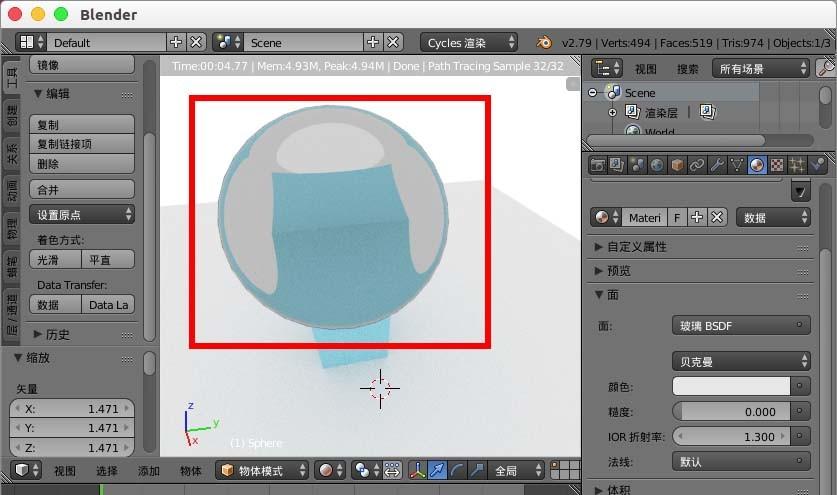837x495 pixels.
Task: Open the 视图 menu in 3D view header
Action: (65, 470)
